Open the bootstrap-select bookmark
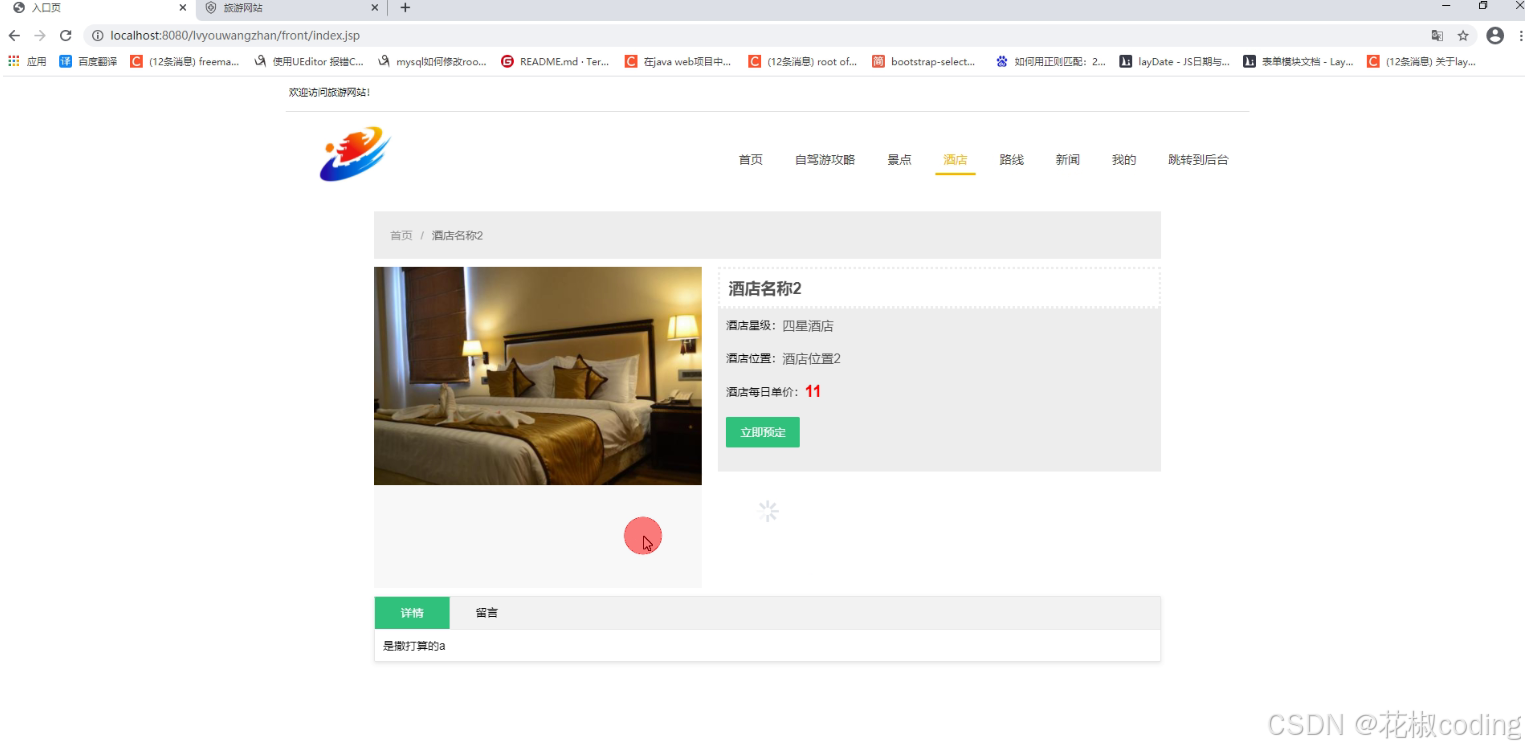The image size is (1525, 751). 924,61
